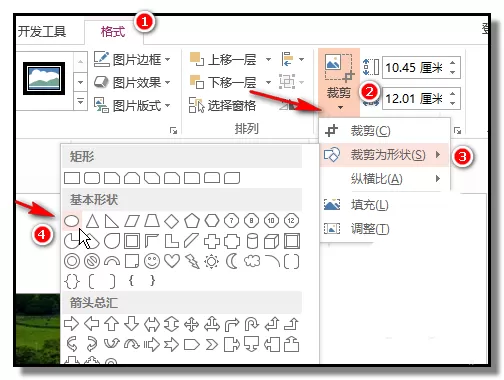
Task: Select the rounded rectangle shape
Action: tap(92, 178)
